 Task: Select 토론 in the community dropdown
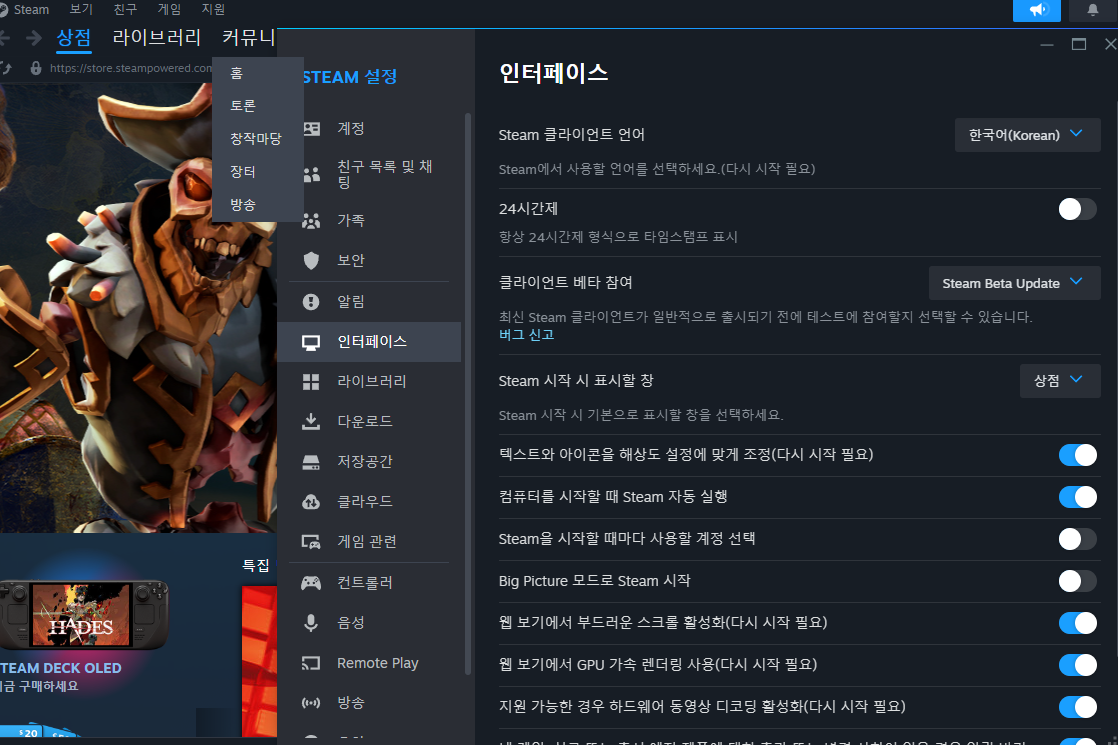257,106
